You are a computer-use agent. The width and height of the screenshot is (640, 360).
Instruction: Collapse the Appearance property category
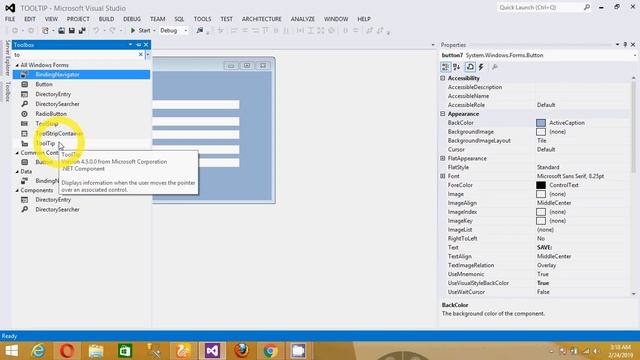(x=443, y=114)
